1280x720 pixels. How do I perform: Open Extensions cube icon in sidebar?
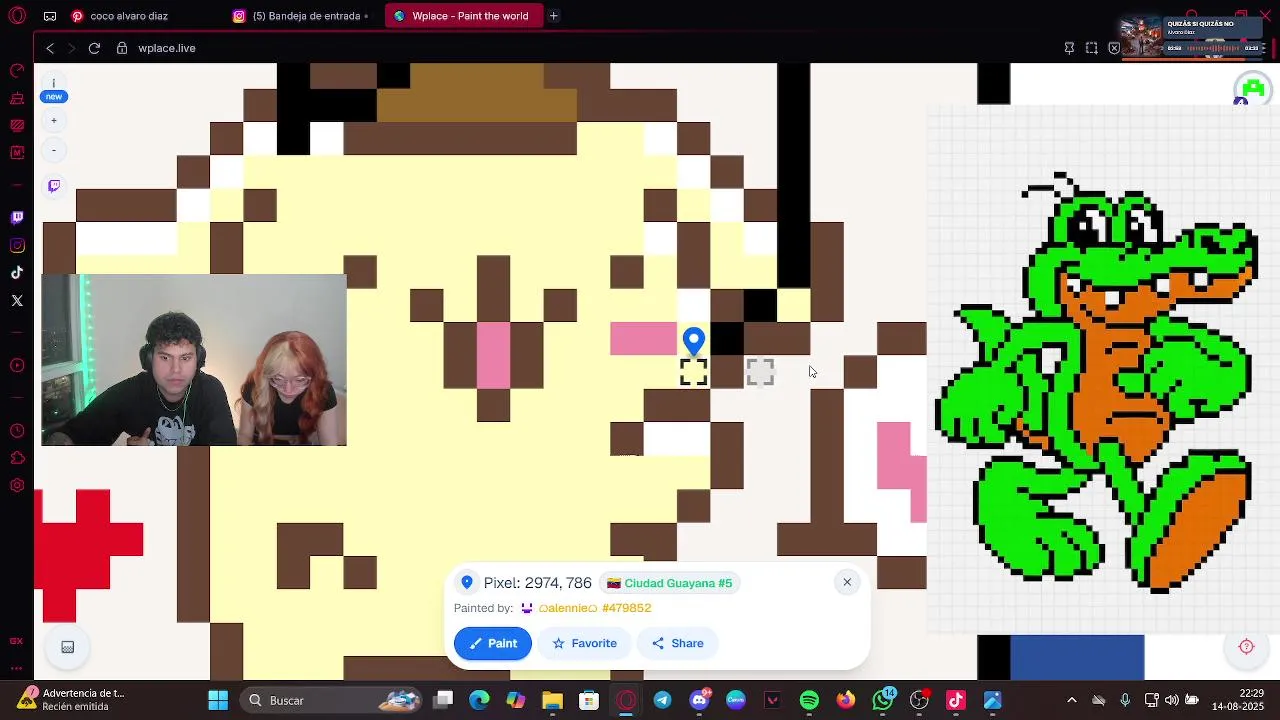(17, 458)
